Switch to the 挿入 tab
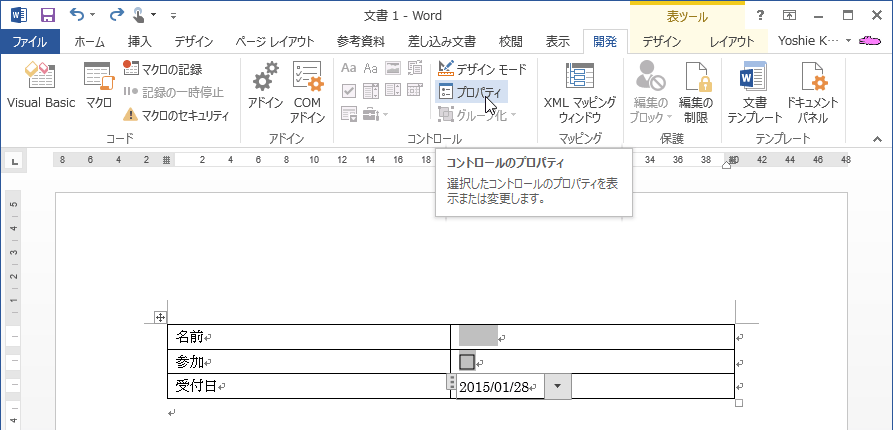The height and width of the screenshot is (430, 893). pos(140,42)
